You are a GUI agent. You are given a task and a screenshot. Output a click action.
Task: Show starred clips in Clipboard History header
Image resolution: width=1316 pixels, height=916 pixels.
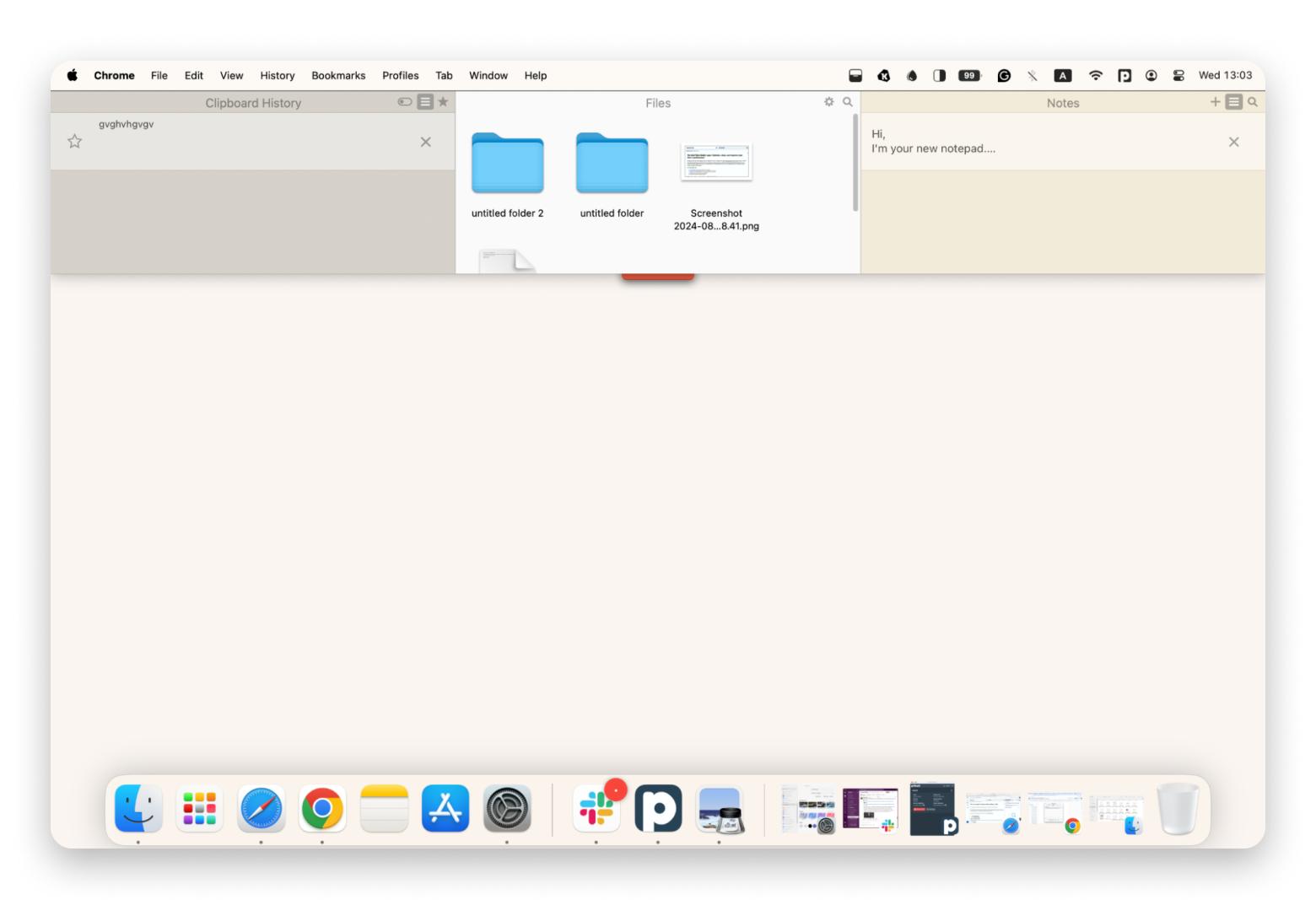pyautogui.click(x=443, y=102)
